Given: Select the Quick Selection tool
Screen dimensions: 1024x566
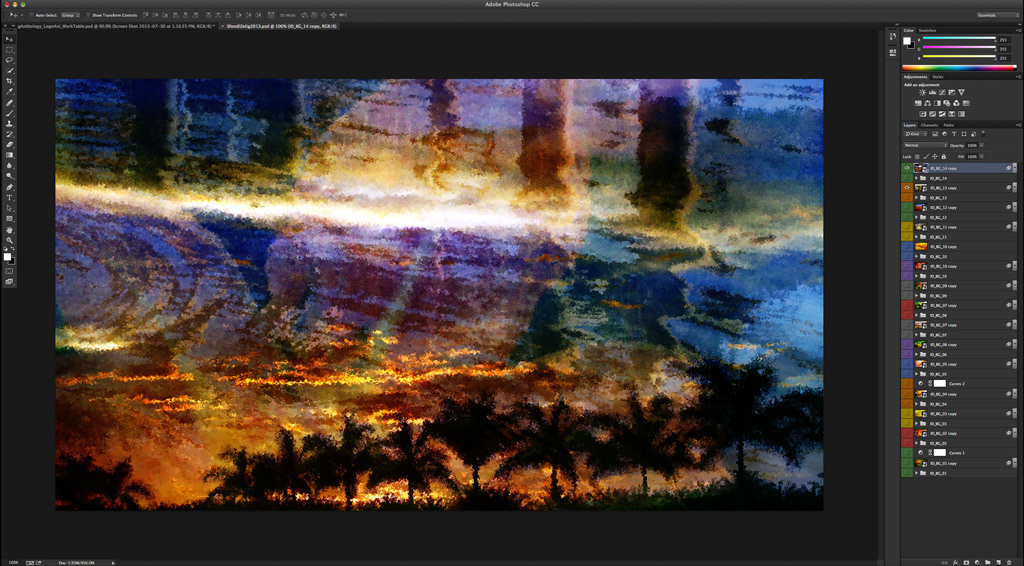Looking at the screenshot, I should coord(9,71).
